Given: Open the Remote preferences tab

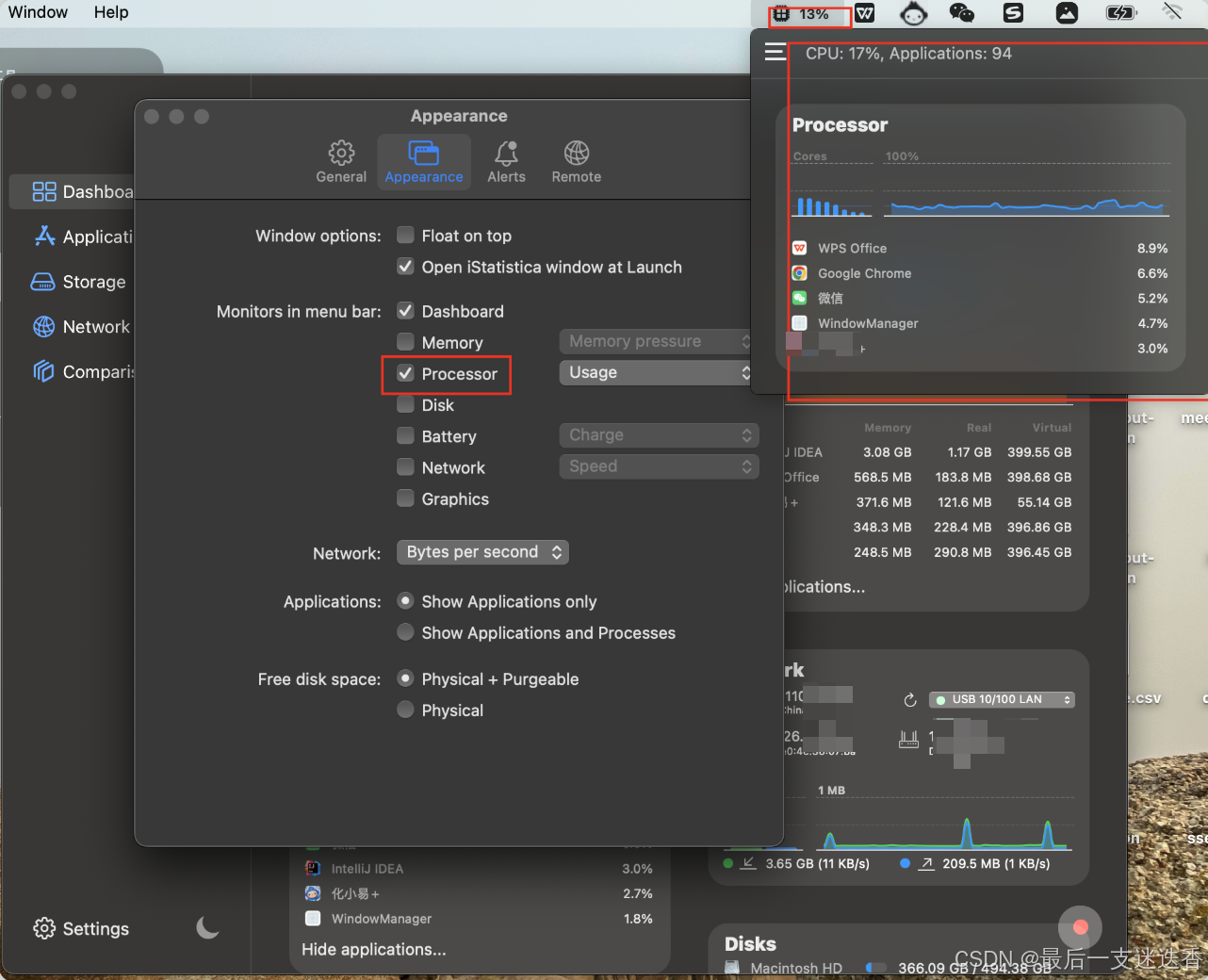Looking at the screenshot, I should (x=576, y=162).
